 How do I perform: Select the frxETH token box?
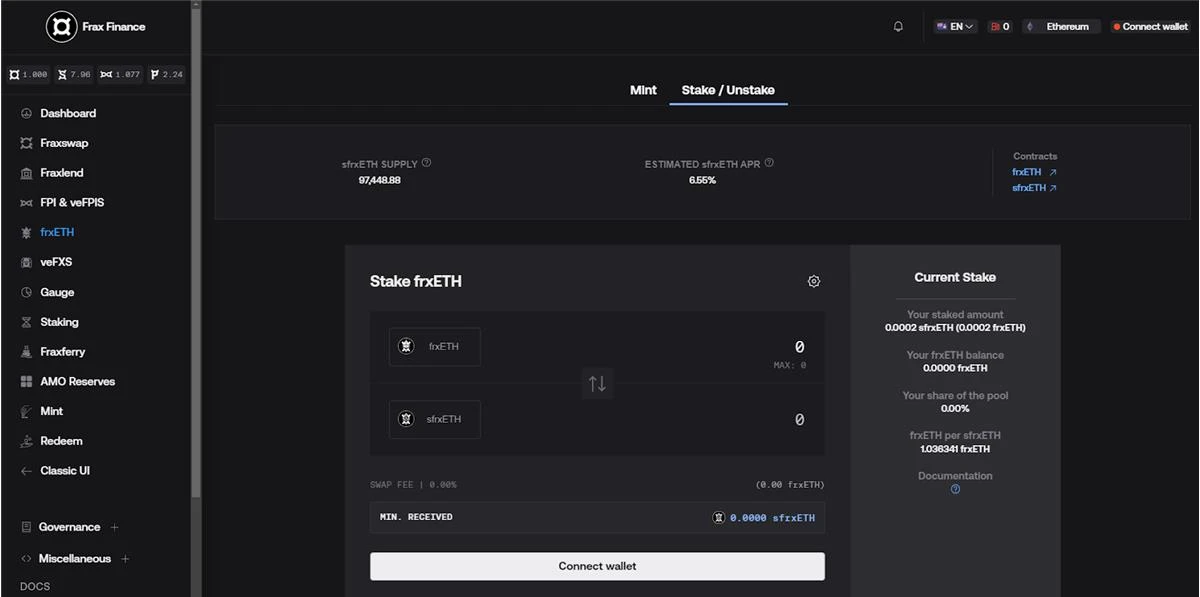pyautogui.click(x=435, y=347)
